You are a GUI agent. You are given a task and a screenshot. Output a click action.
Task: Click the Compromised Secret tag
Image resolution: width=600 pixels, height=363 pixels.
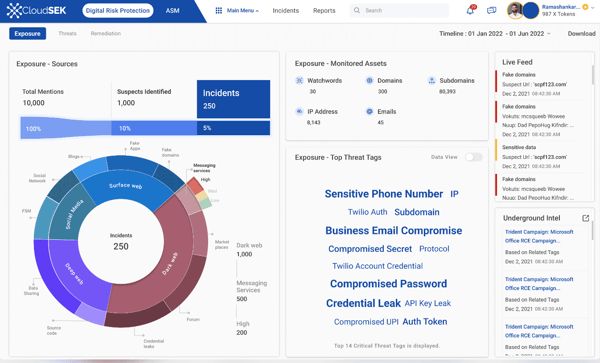(370, 249)
